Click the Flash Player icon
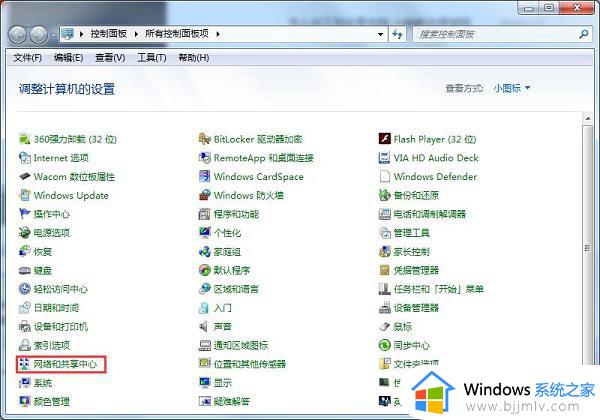The height and width of the screenshot is (420, 600). tap(385, 139)
